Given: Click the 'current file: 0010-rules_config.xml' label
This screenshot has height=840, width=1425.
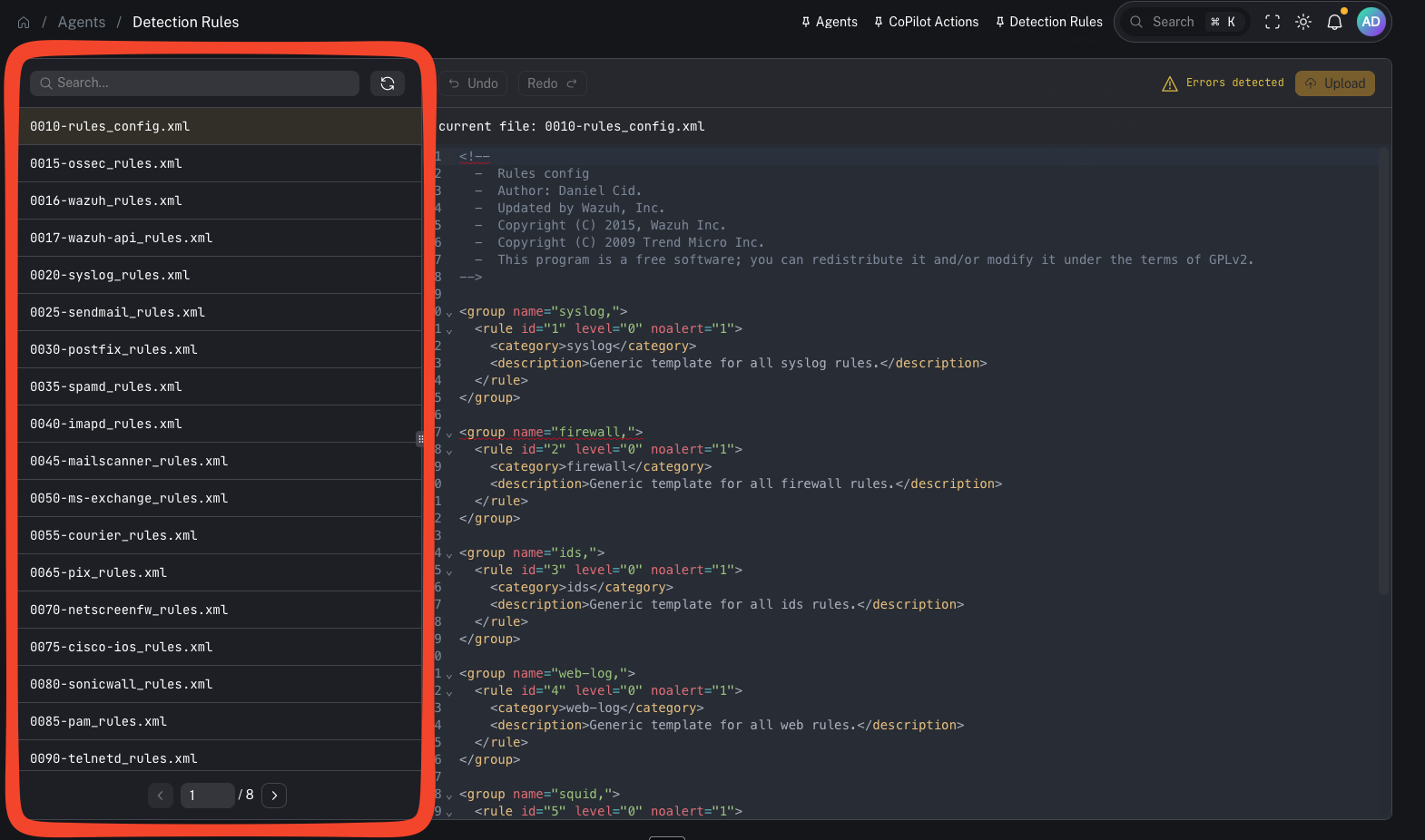Looking at the screenshot, I should pos(571,126).
